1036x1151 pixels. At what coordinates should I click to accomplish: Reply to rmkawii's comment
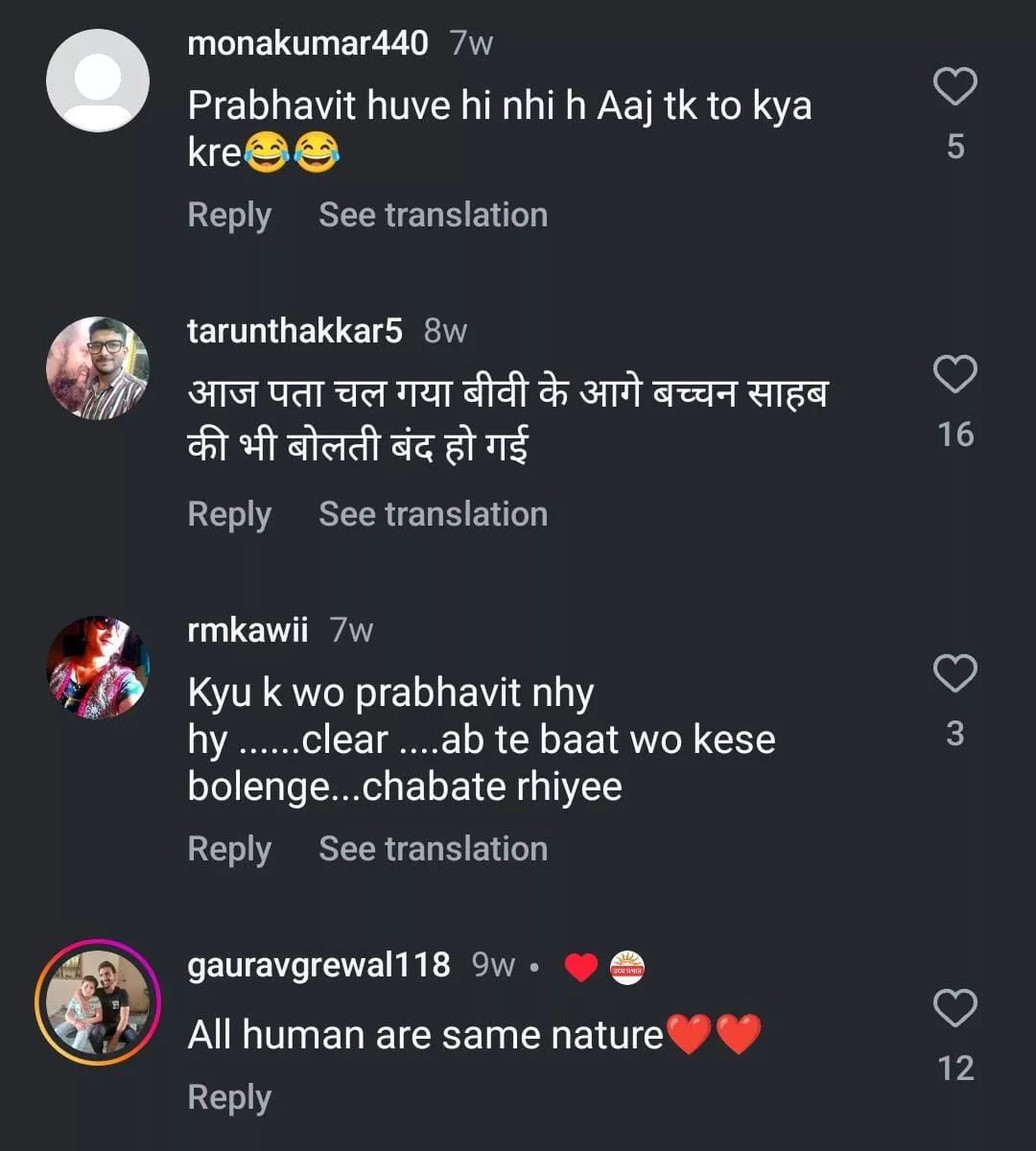coord(229,849)
